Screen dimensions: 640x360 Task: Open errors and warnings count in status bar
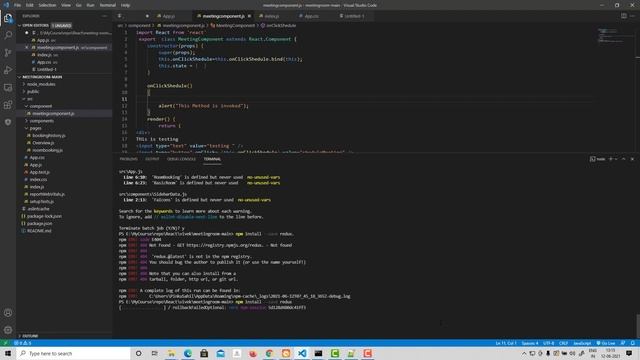(x=22, y=343)
